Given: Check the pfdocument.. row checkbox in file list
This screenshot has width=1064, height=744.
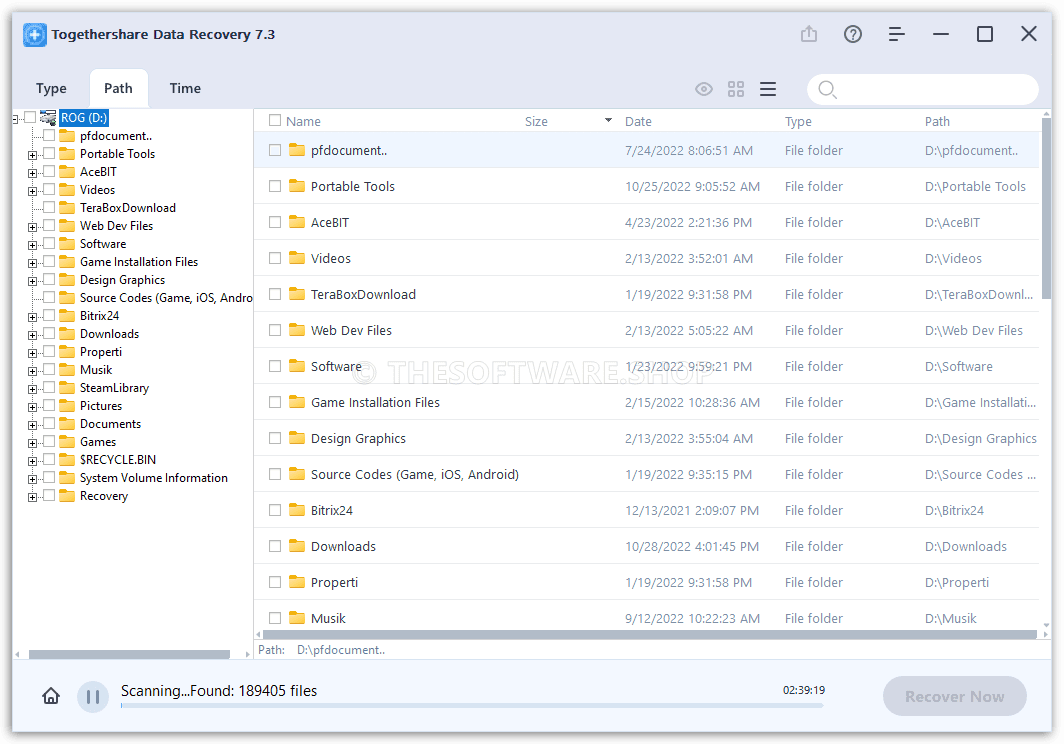Looking at the screenshot, I should point(275,150).
